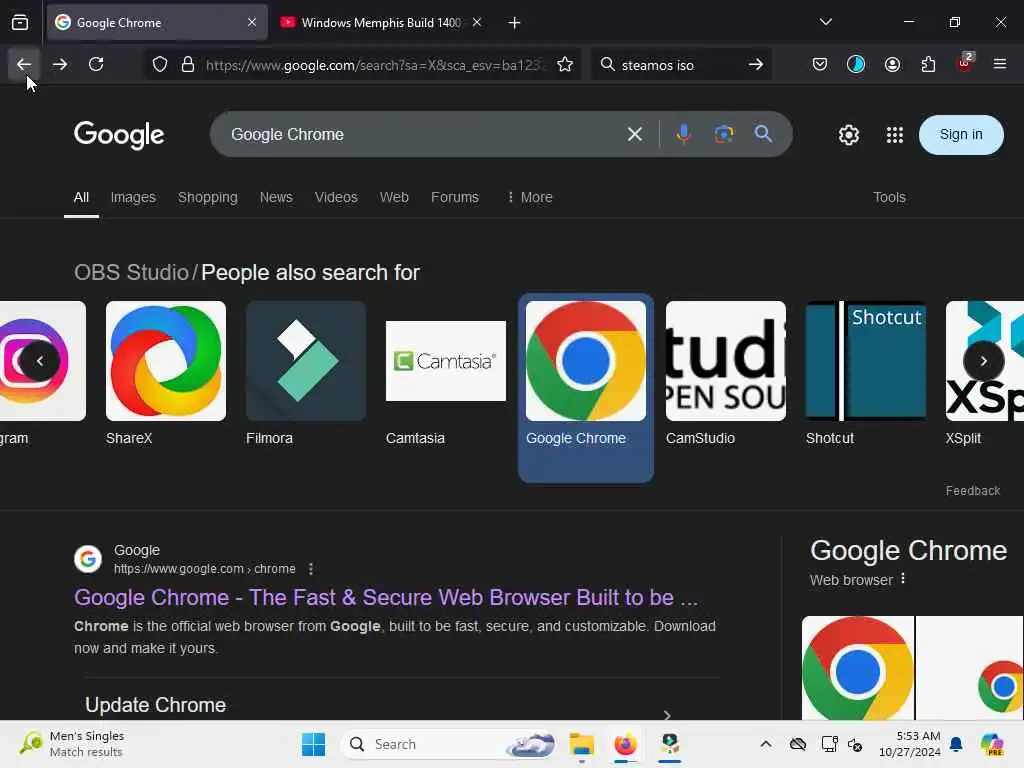Open the Firefox application menu
Image resolution: width=1024 pixels, height=768 pixels.
coord(1000,65)
